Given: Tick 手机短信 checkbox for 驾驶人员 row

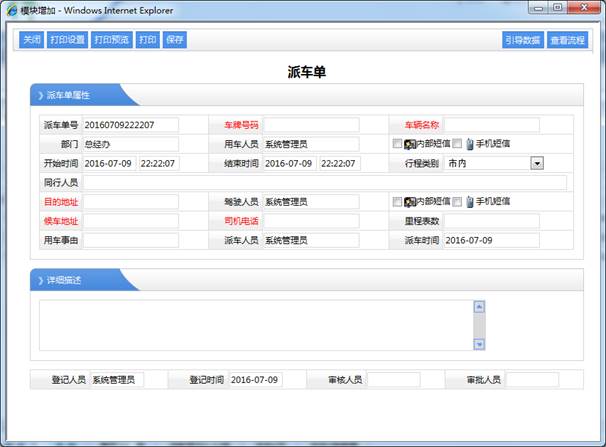Looking at the screenshot, I should [458, 201].
